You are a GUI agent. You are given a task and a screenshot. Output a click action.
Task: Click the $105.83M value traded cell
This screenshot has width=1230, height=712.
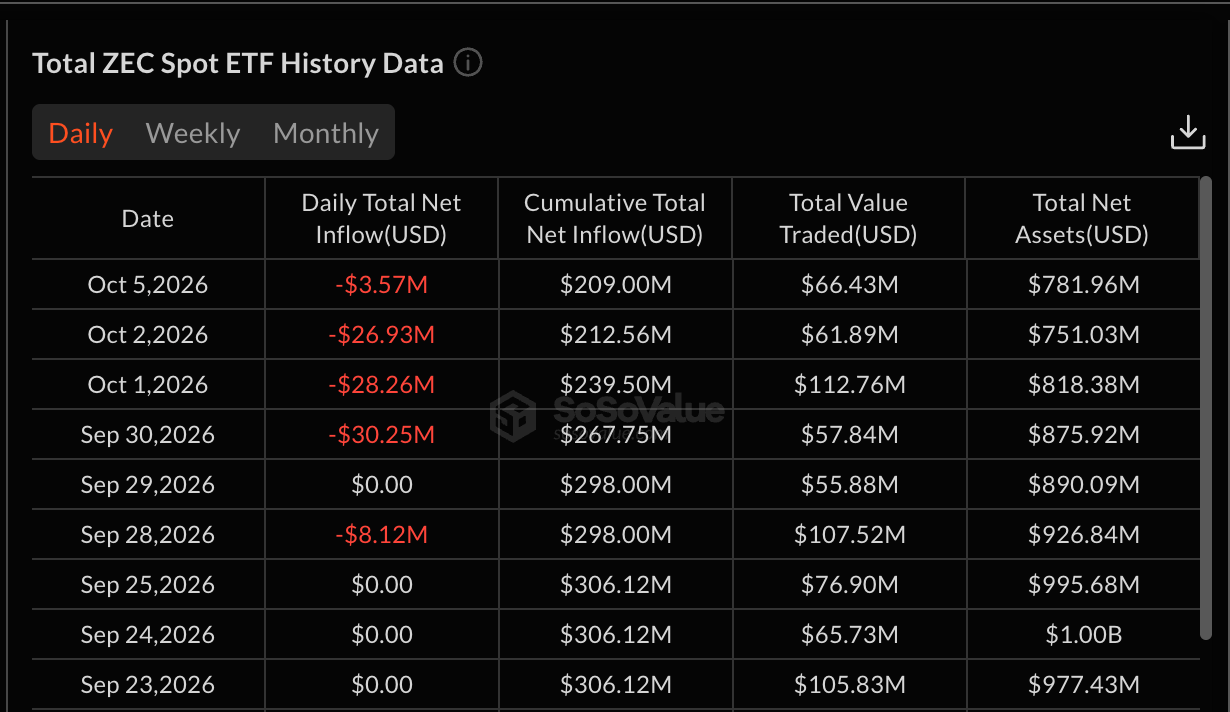click(849, 685)
